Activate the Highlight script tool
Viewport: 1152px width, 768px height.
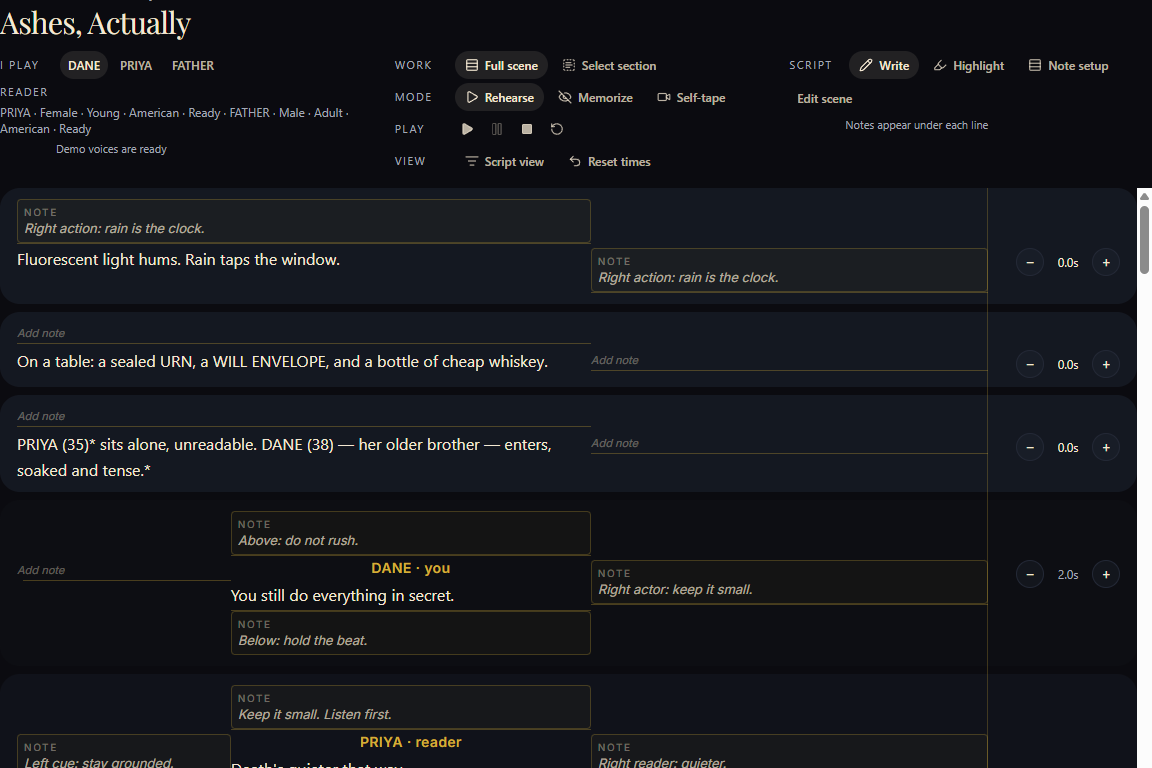point(969,65)
